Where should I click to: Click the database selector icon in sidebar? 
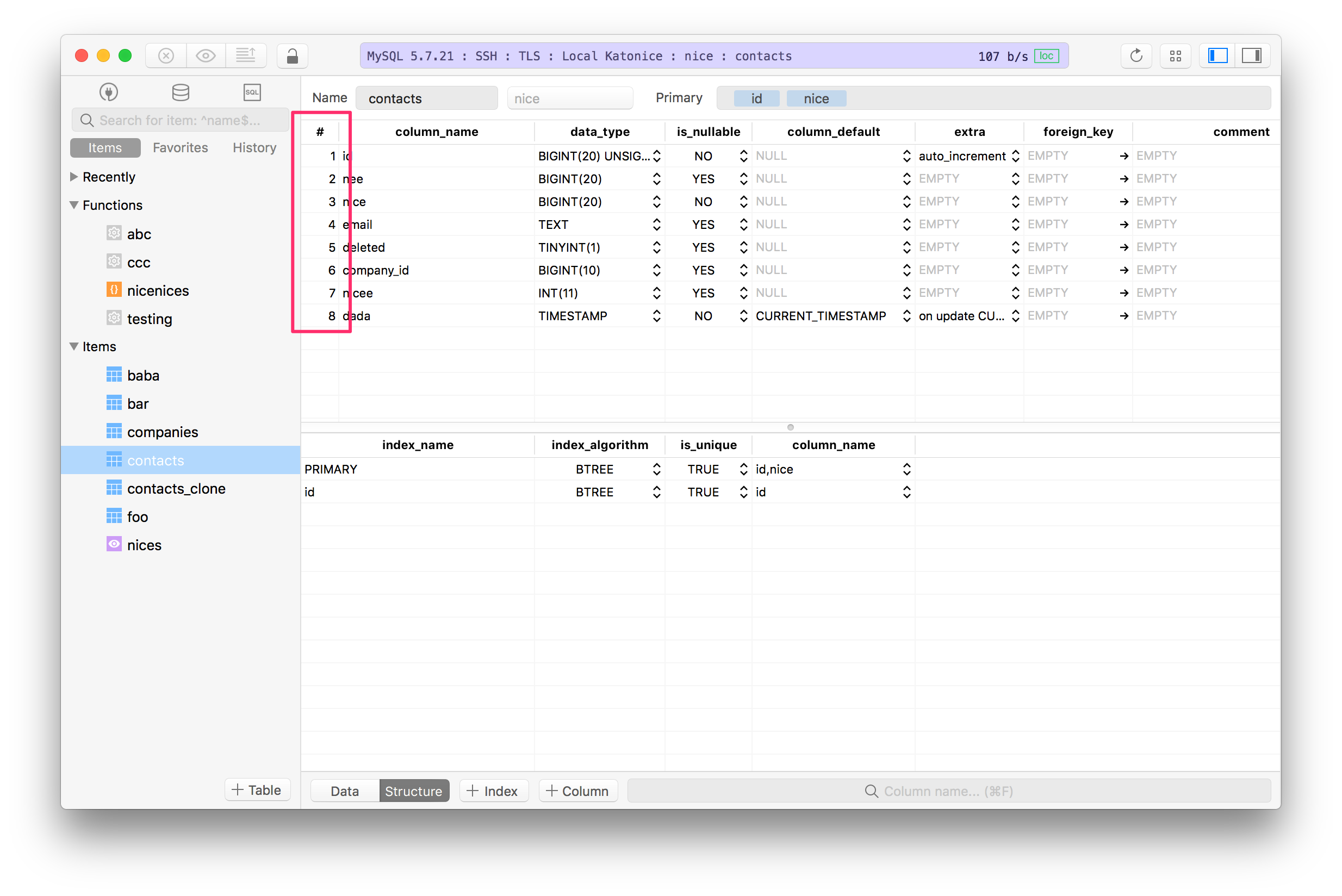coord(180,91)
